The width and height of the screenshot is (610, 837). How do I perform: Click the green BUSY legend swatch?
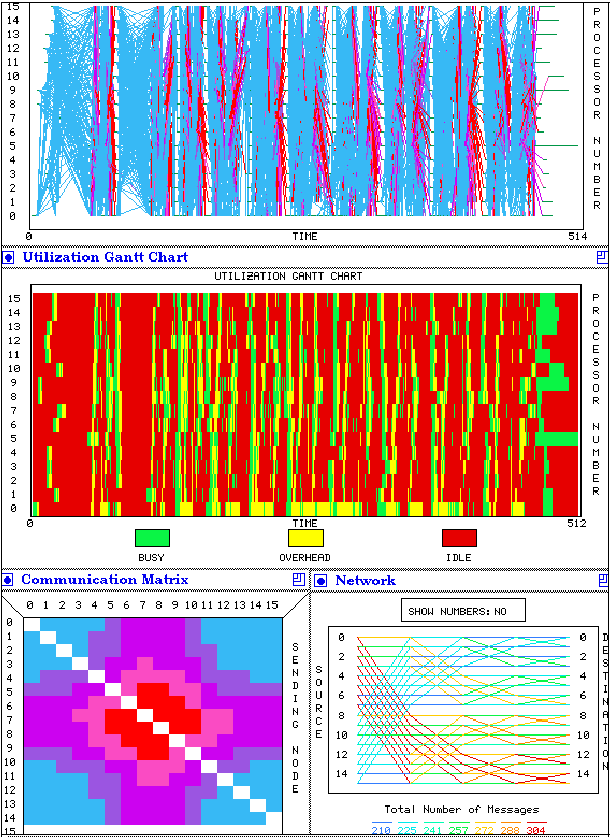pos(152,538)
